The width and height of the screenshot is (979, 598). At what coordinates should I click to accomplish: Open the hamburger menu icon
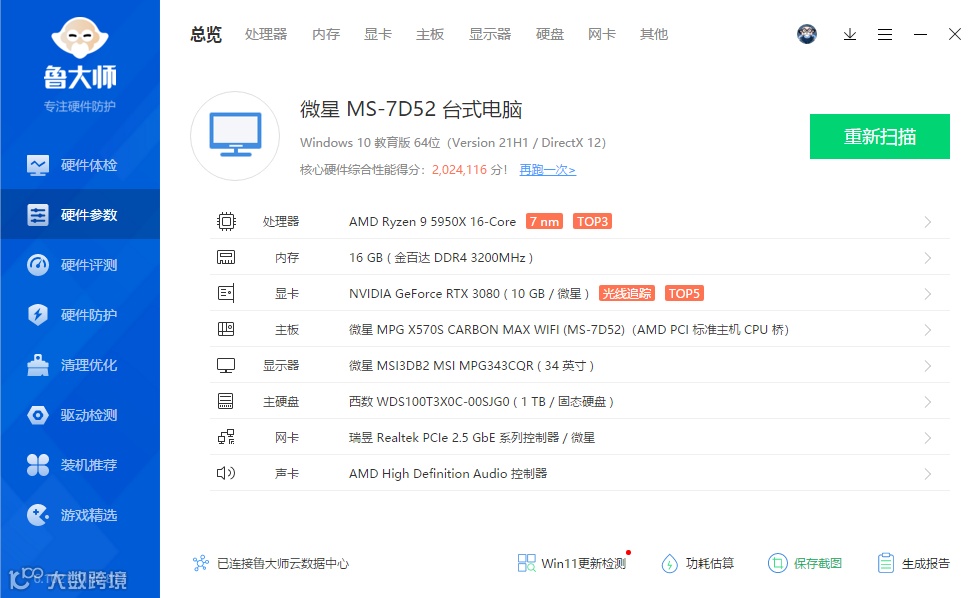pos(885,34)
